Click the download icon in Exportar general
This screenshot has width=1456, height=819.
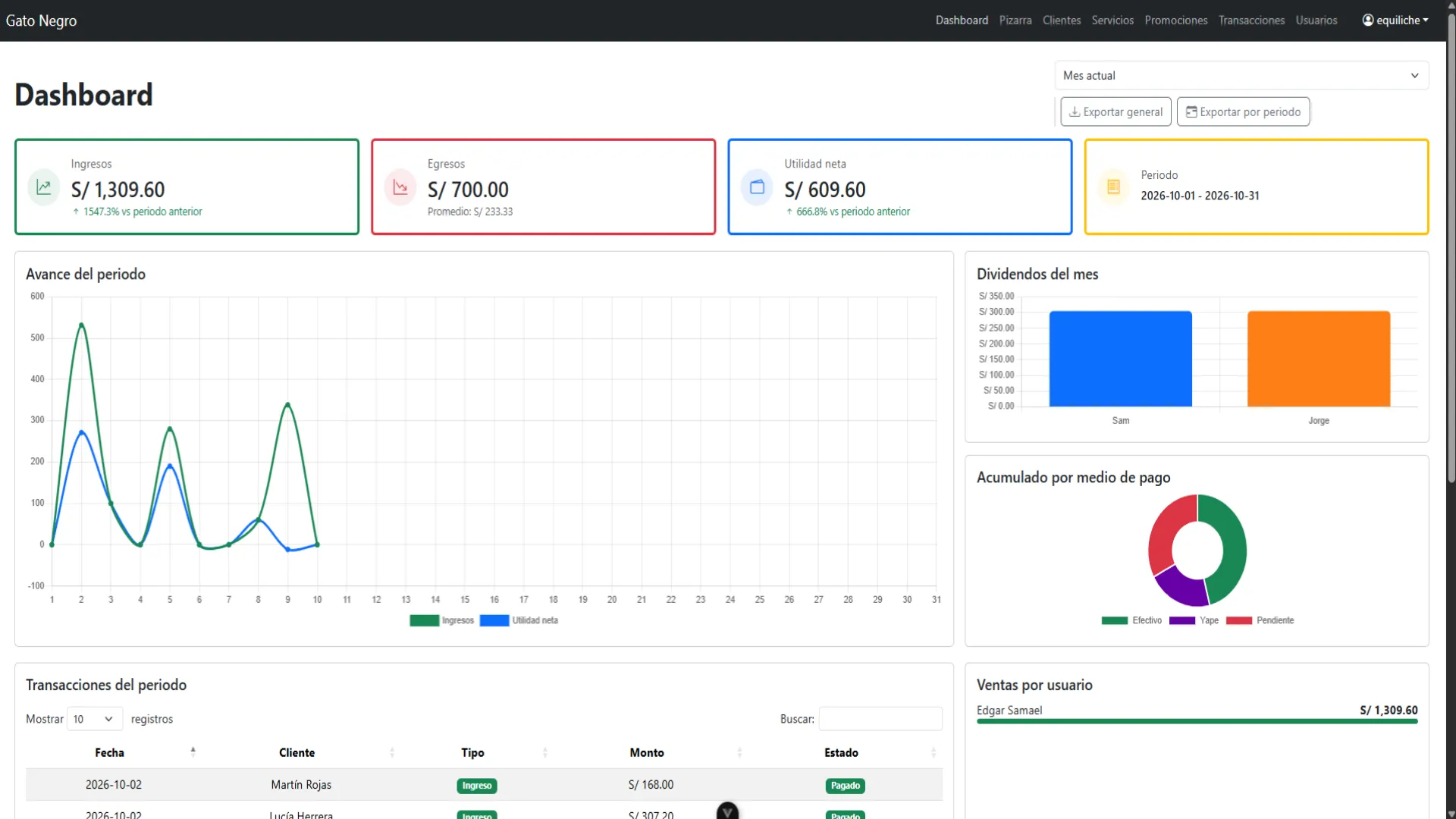1075,112
